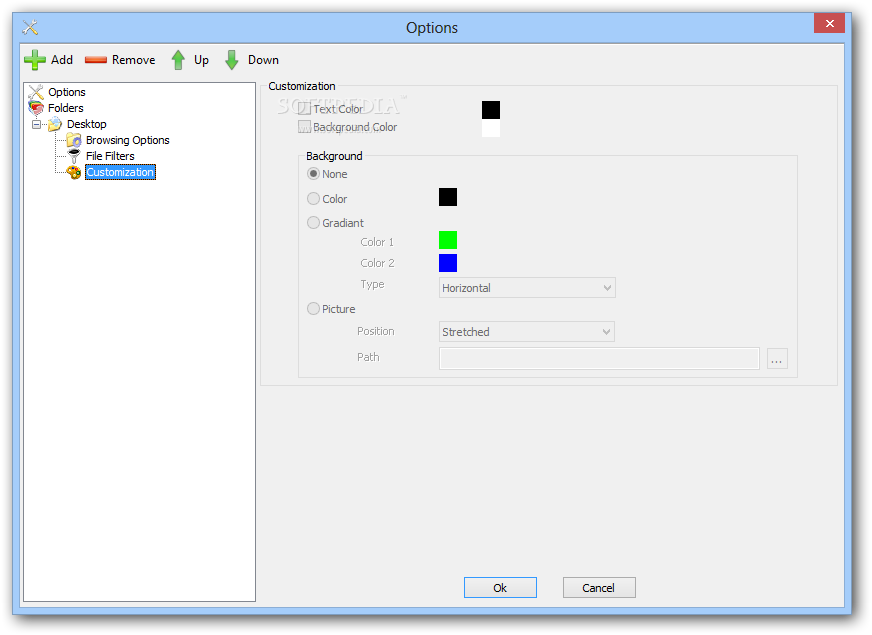
Task: Click the black Text Color swatch
Action: click(x=491, y=110)
